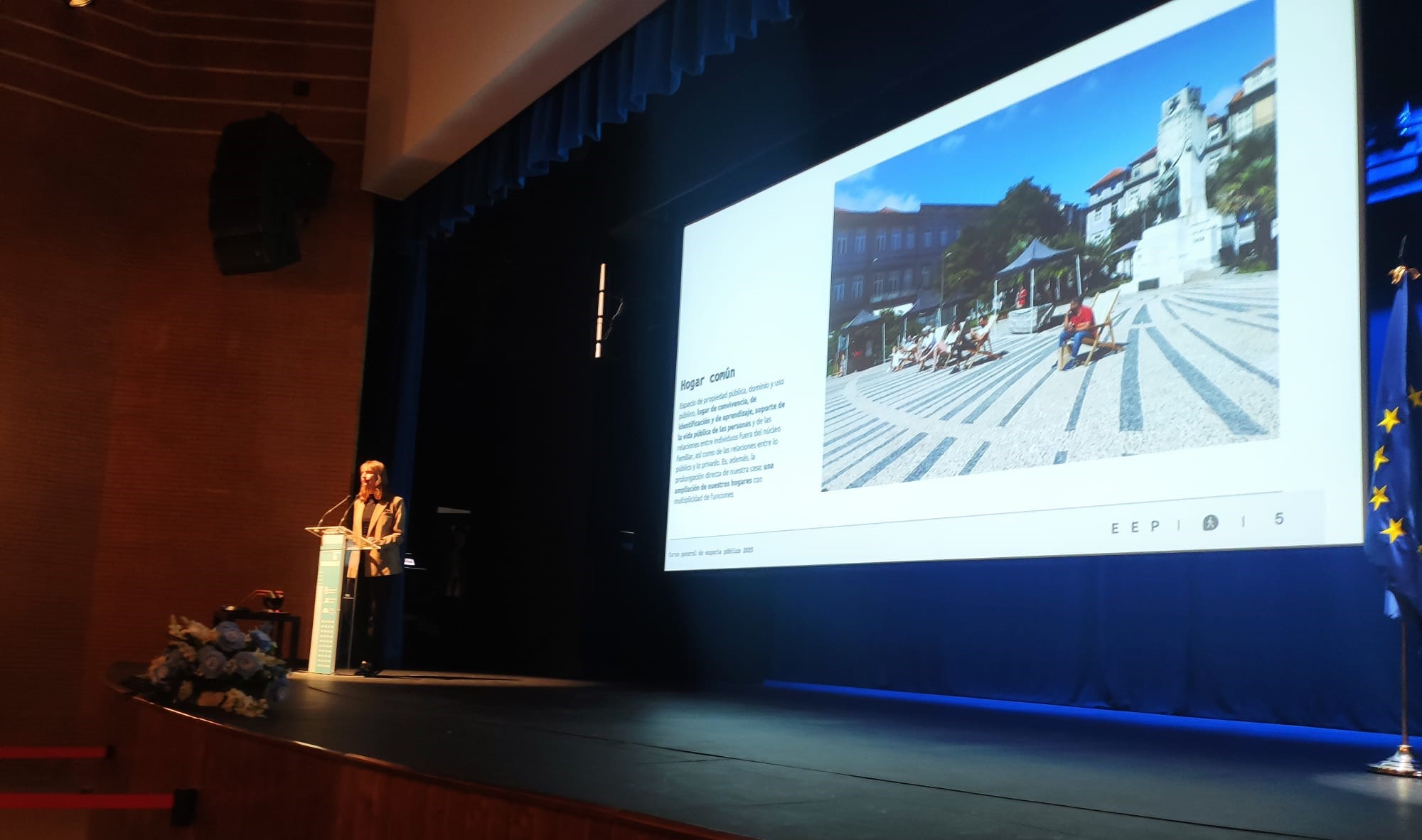Click the 'EEP' text in slide footer

(1135, 527)
